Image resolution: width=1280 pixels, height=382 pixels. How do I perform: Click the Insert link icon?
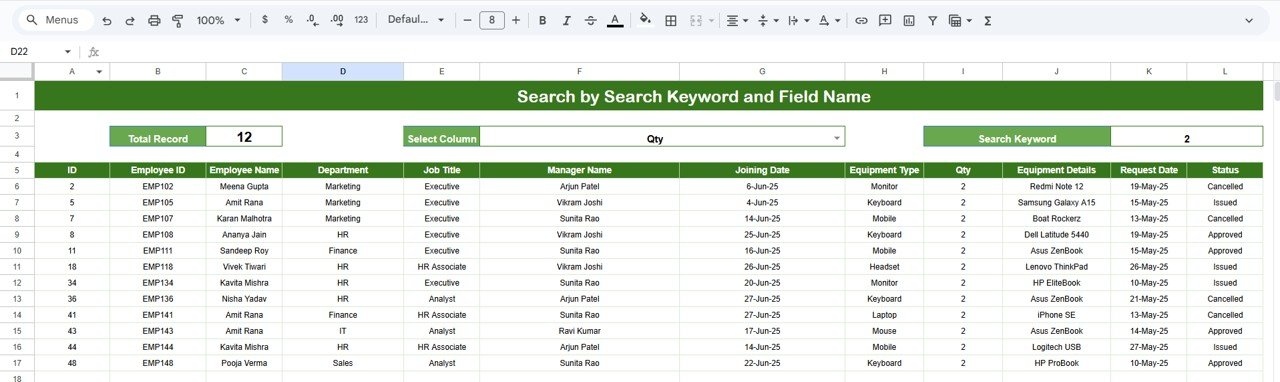pos(860,20)
